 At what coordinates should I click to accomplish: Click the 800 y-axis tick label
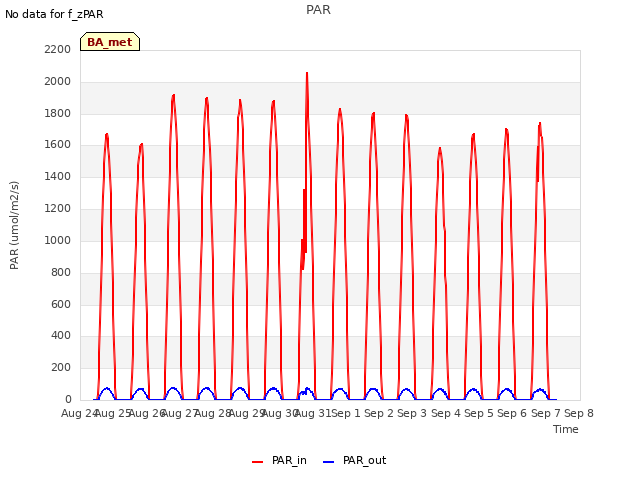61,272
